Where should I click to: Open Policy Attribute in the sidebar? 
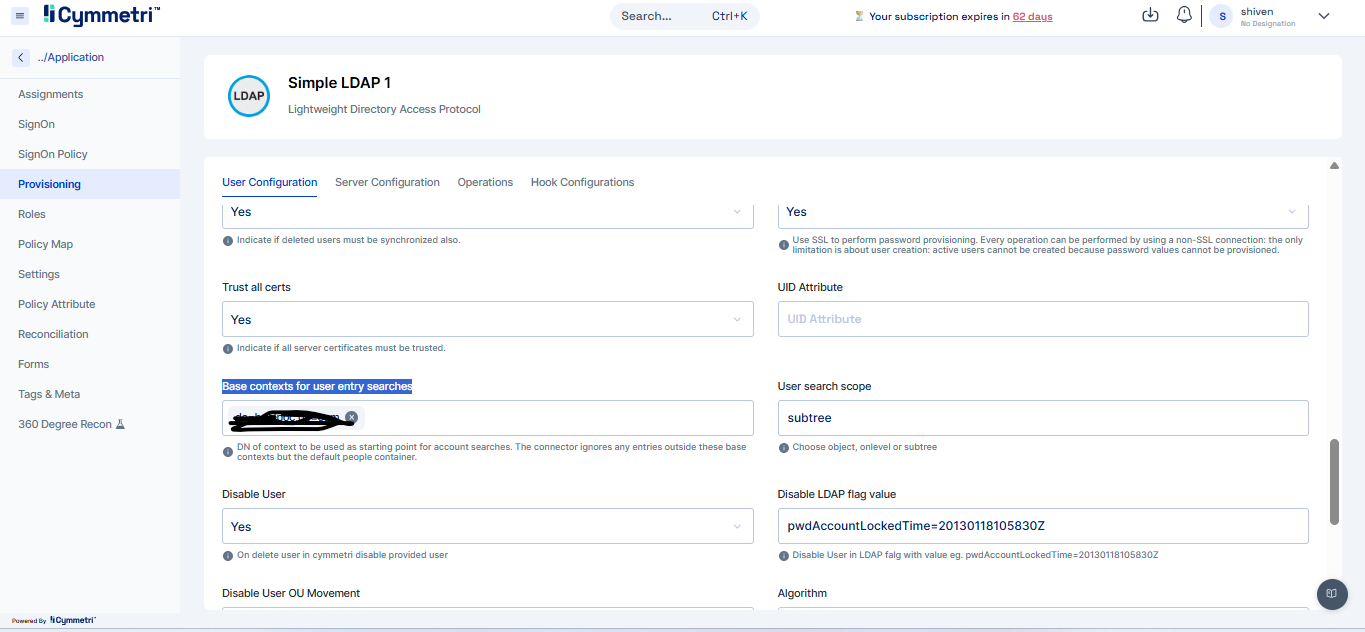(x=90, y=304)
